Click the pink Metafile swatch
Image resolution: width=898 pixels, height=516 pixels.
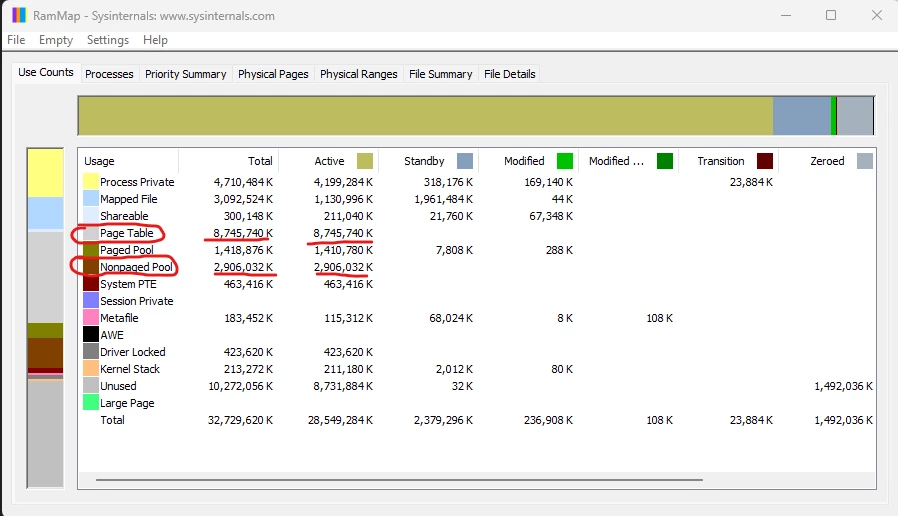pyautogui.click(x=90, y=318)
